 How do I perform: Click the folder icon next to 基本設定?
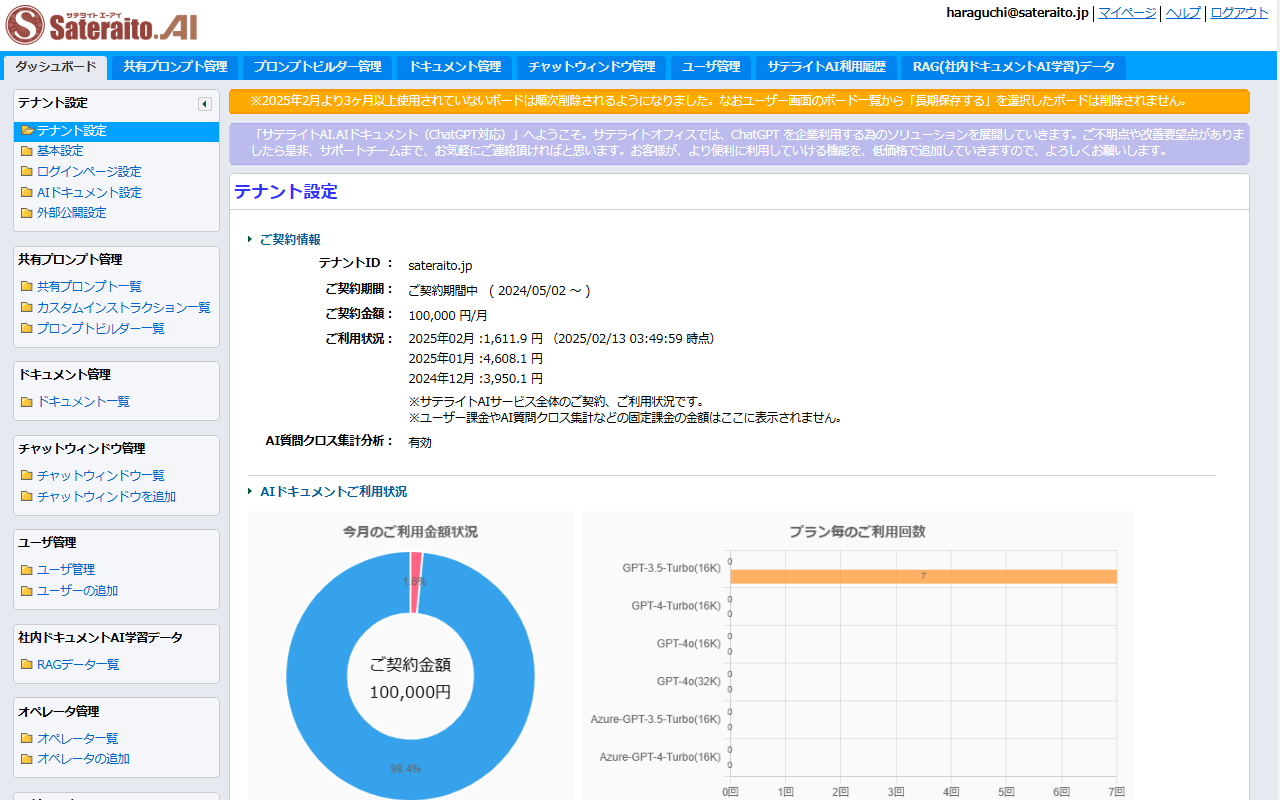[25, 151]
